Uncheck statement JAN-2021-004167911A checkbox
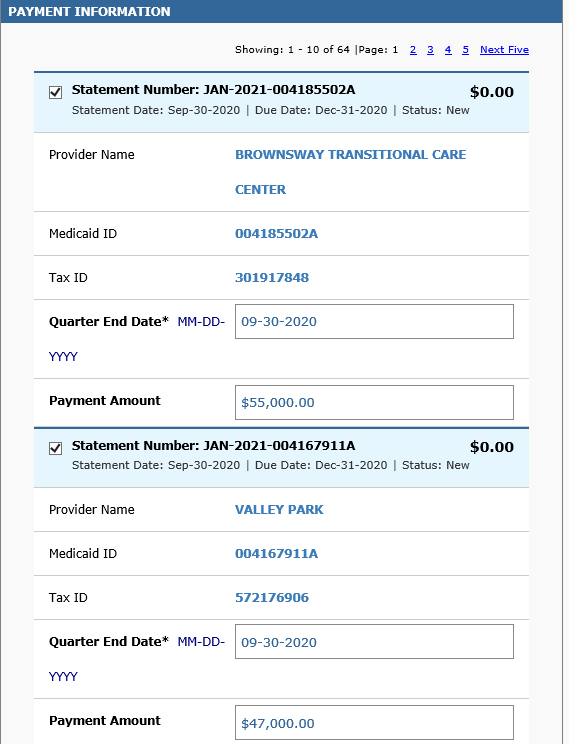 coord(56,448)
